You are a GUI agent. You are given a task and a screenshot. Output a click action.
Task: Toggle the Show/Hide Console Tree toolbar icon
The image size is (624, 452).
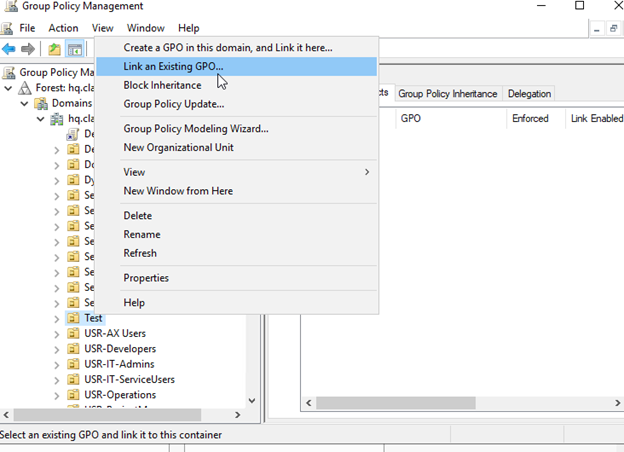[x=75, y=49]
